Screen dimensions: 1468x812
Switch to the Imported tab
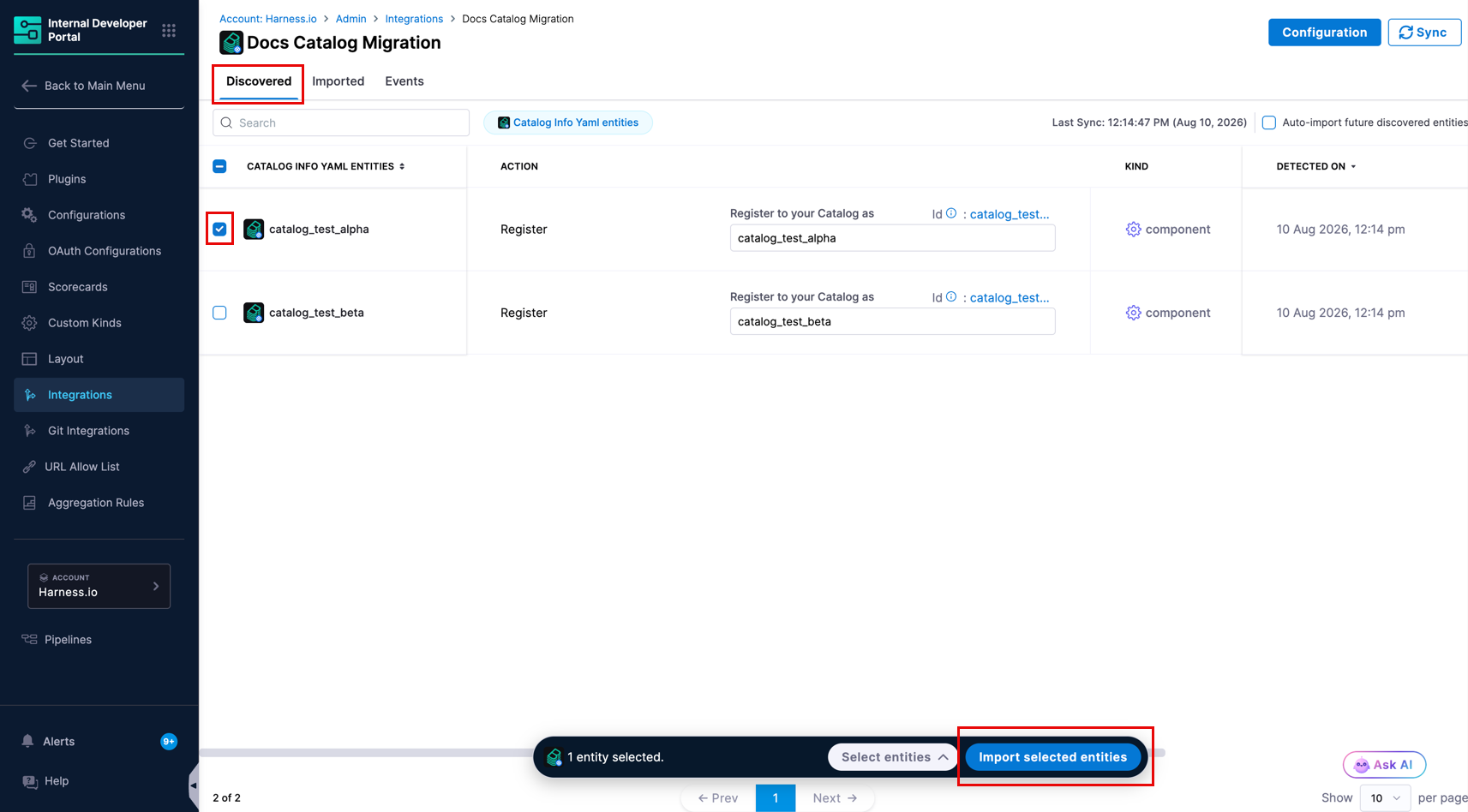coord(338,81)
